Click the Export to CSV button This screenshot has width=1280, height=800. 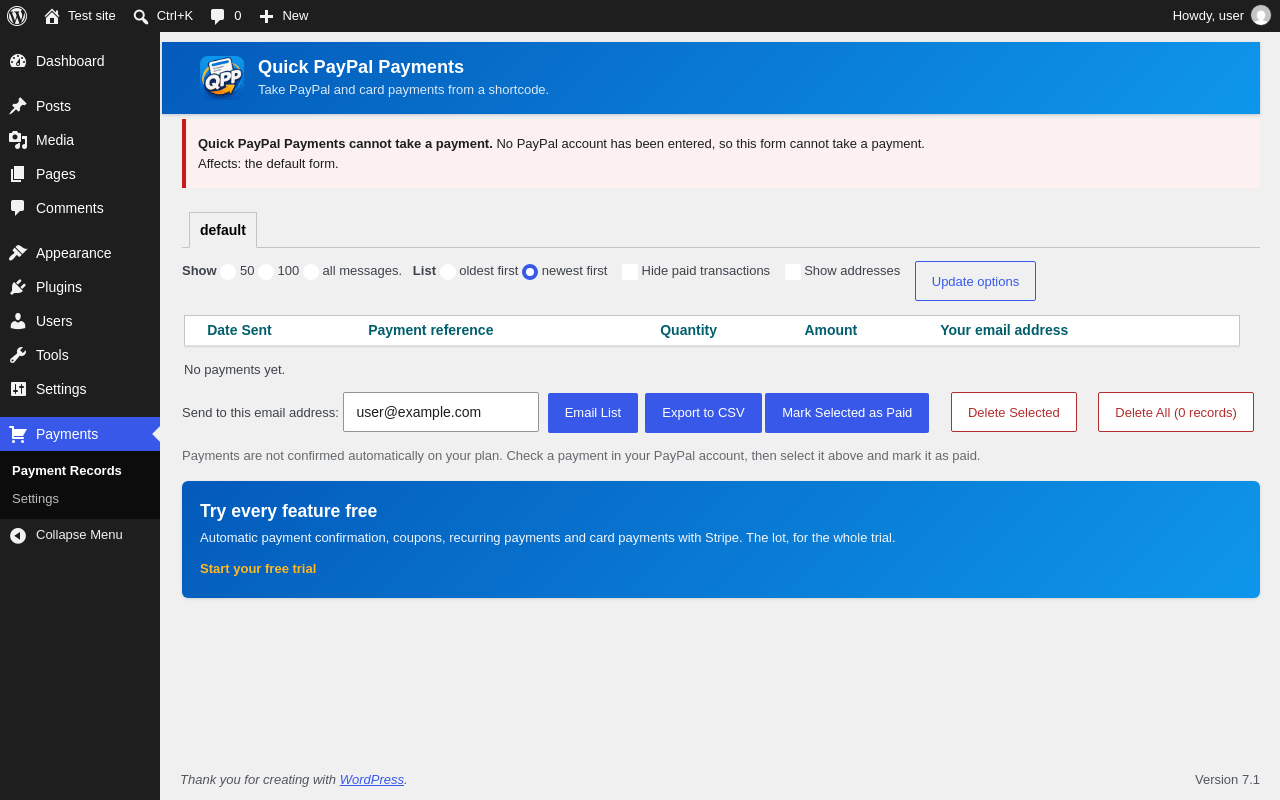(x=703, y=413)
